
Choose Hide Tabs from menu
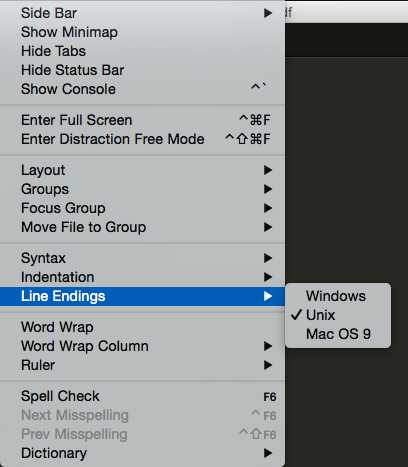(142, 51)
